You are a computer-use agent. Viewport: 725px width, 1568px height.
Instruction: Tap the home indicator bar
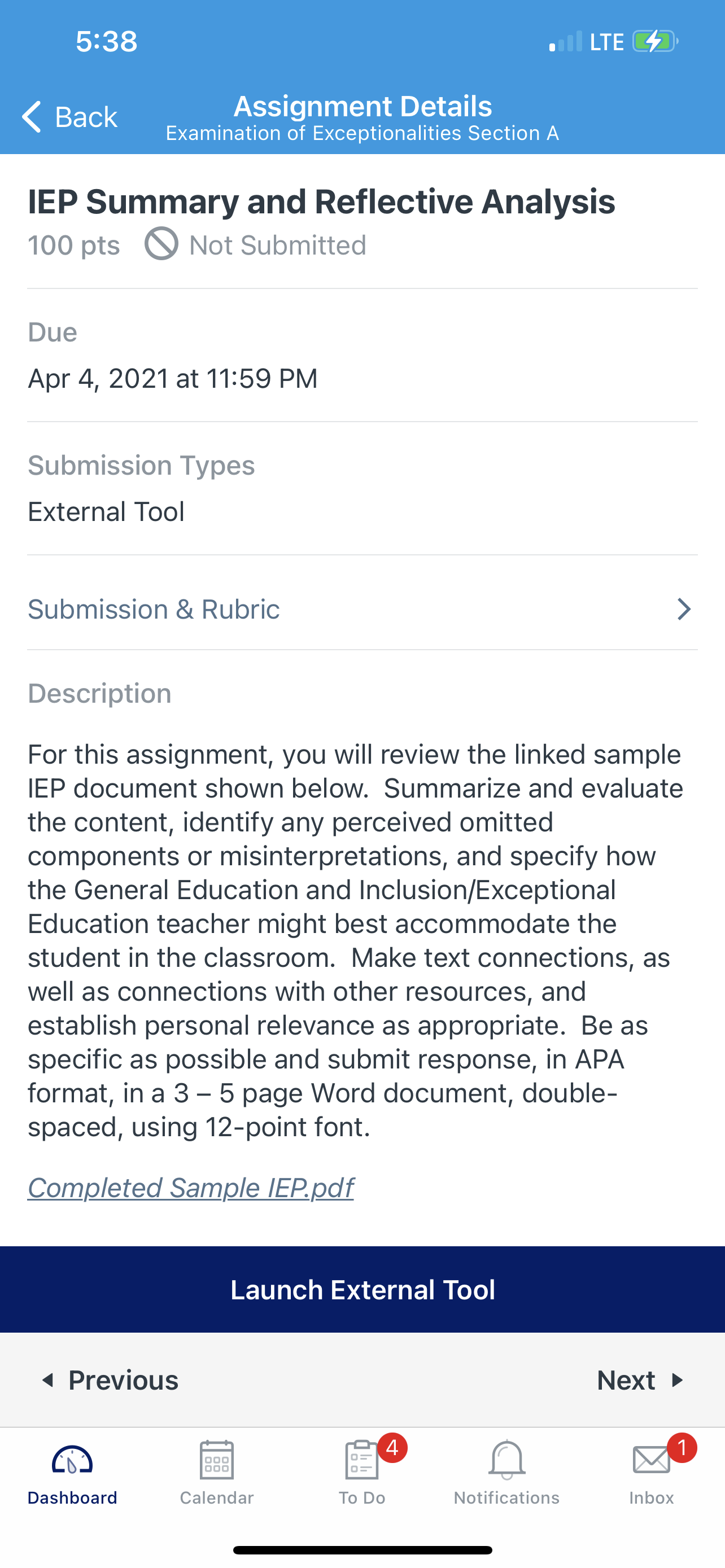362,1550
